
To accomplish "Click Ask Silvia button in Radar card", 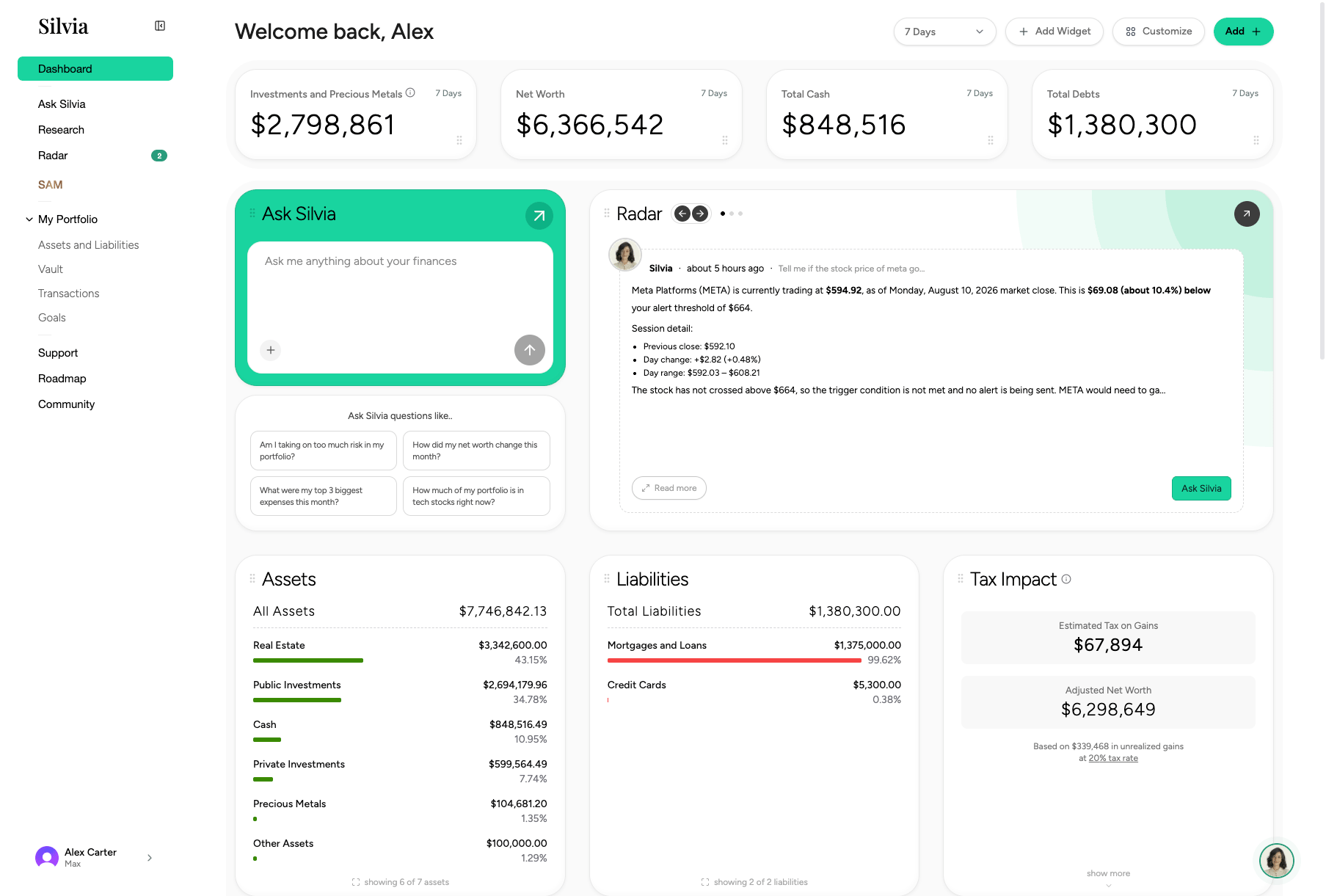I will coord(1201,489).
